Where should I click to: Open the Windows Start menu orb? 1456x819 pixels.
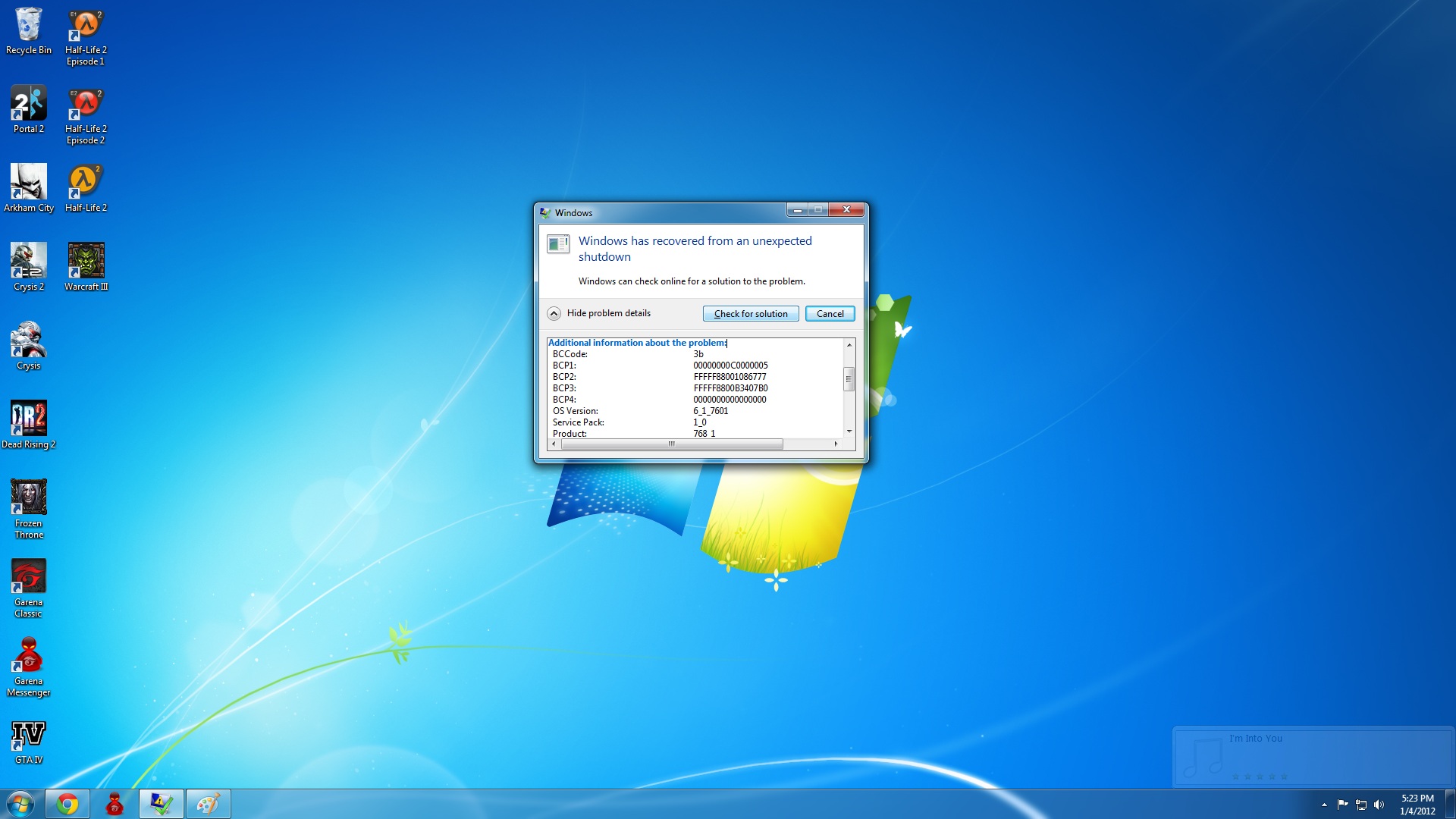click(x=20, y=804)
